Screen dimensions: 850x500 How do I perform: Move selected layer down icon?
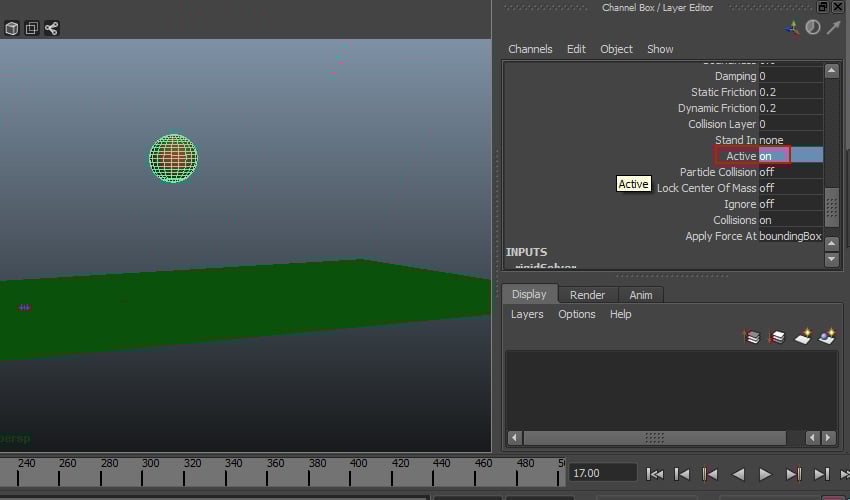click(777, 337)
